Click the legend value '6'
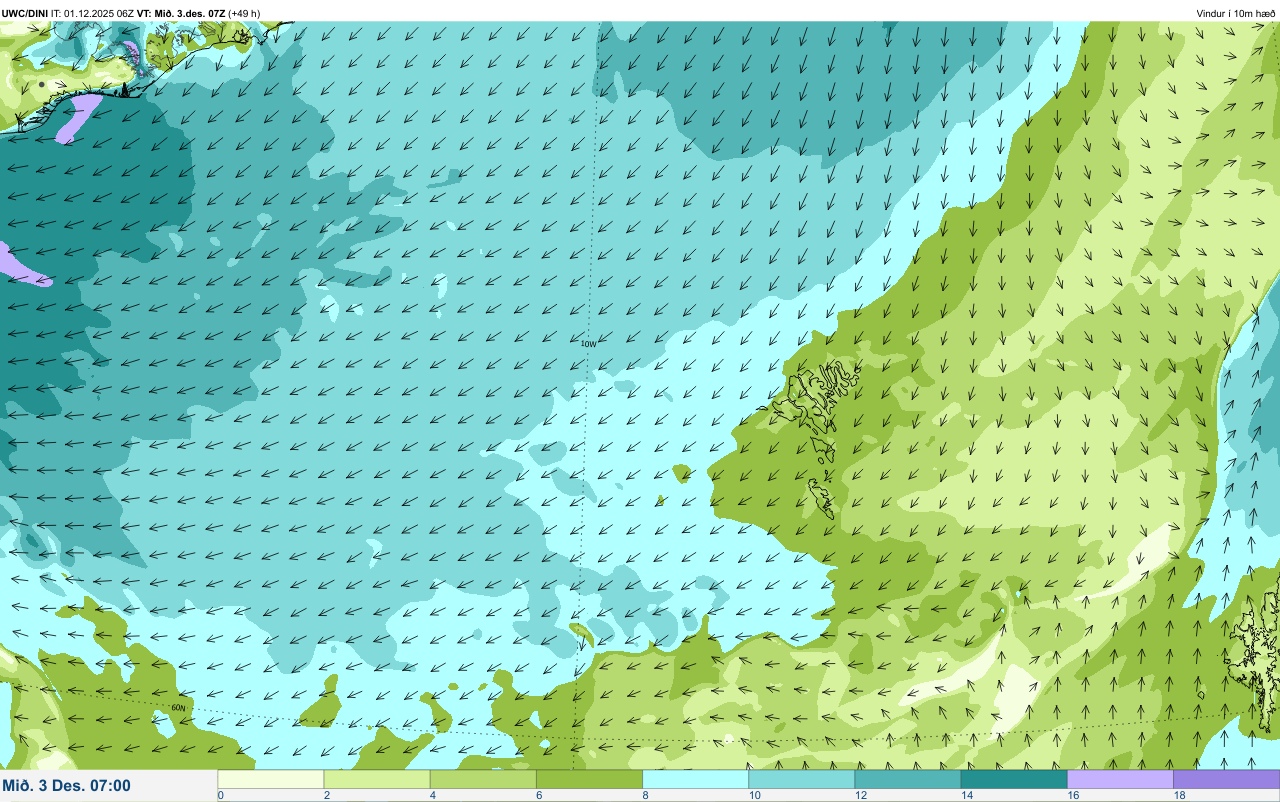Image resolution: width=1280 pixels, height=802 pixels. 538,795
